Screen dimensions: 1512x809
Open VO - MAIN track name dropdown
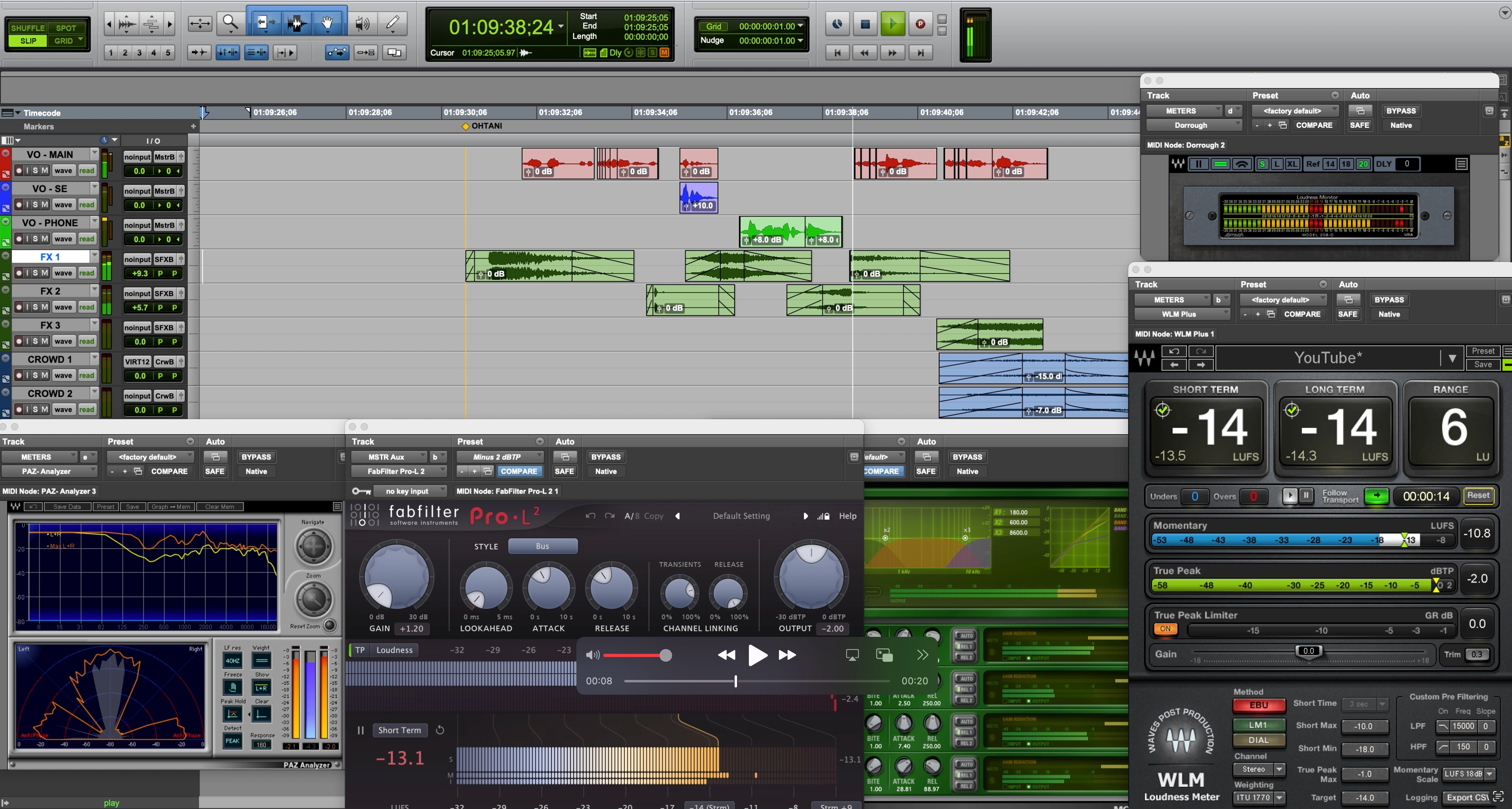(x=94, y=154)
